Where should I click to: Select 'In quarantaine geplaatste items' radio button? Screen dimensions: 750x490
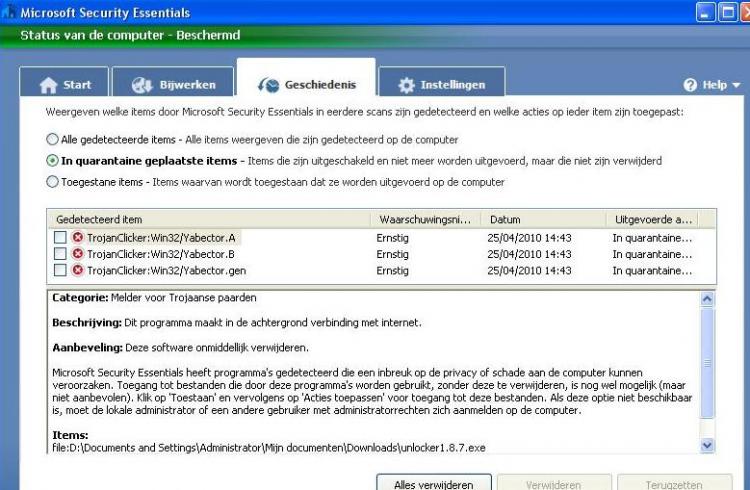[x=52, y=160]
